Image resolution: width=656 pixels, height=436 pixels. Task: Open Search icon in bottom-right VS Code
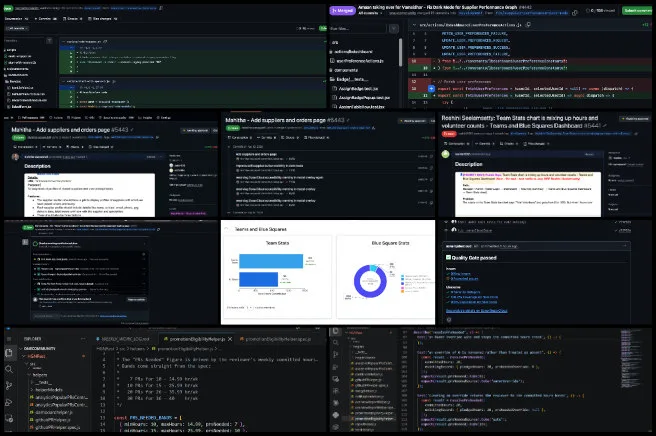336,343
